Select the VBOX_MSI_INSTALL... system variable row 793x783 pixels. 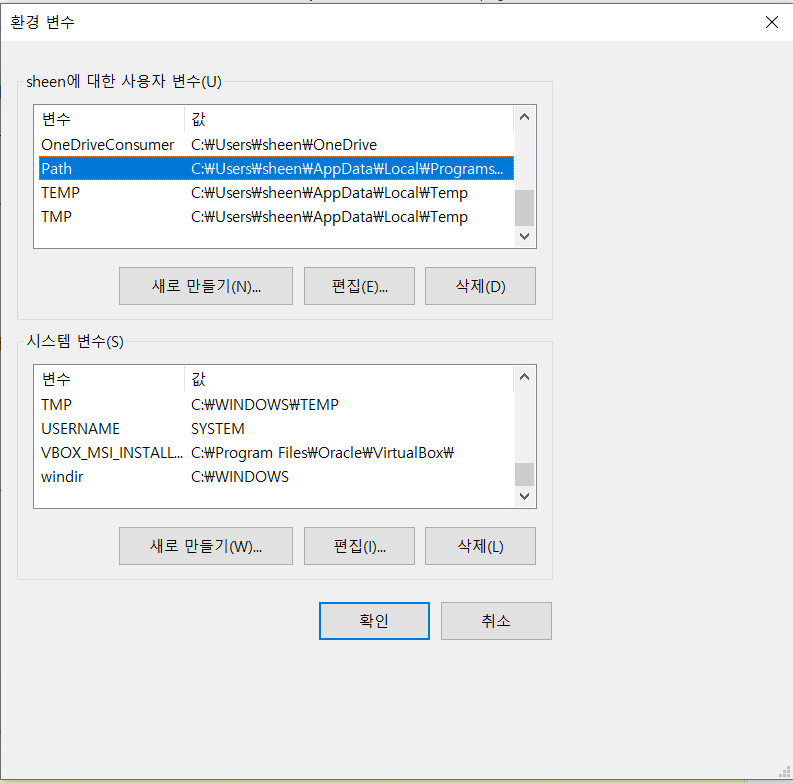coord(276,453)
